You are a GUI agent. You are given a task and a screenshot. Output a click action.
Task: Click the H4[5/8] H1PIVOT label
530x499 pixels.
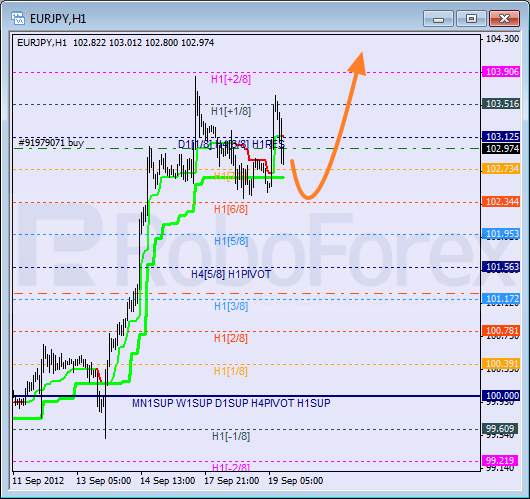(x=231, y=274)
